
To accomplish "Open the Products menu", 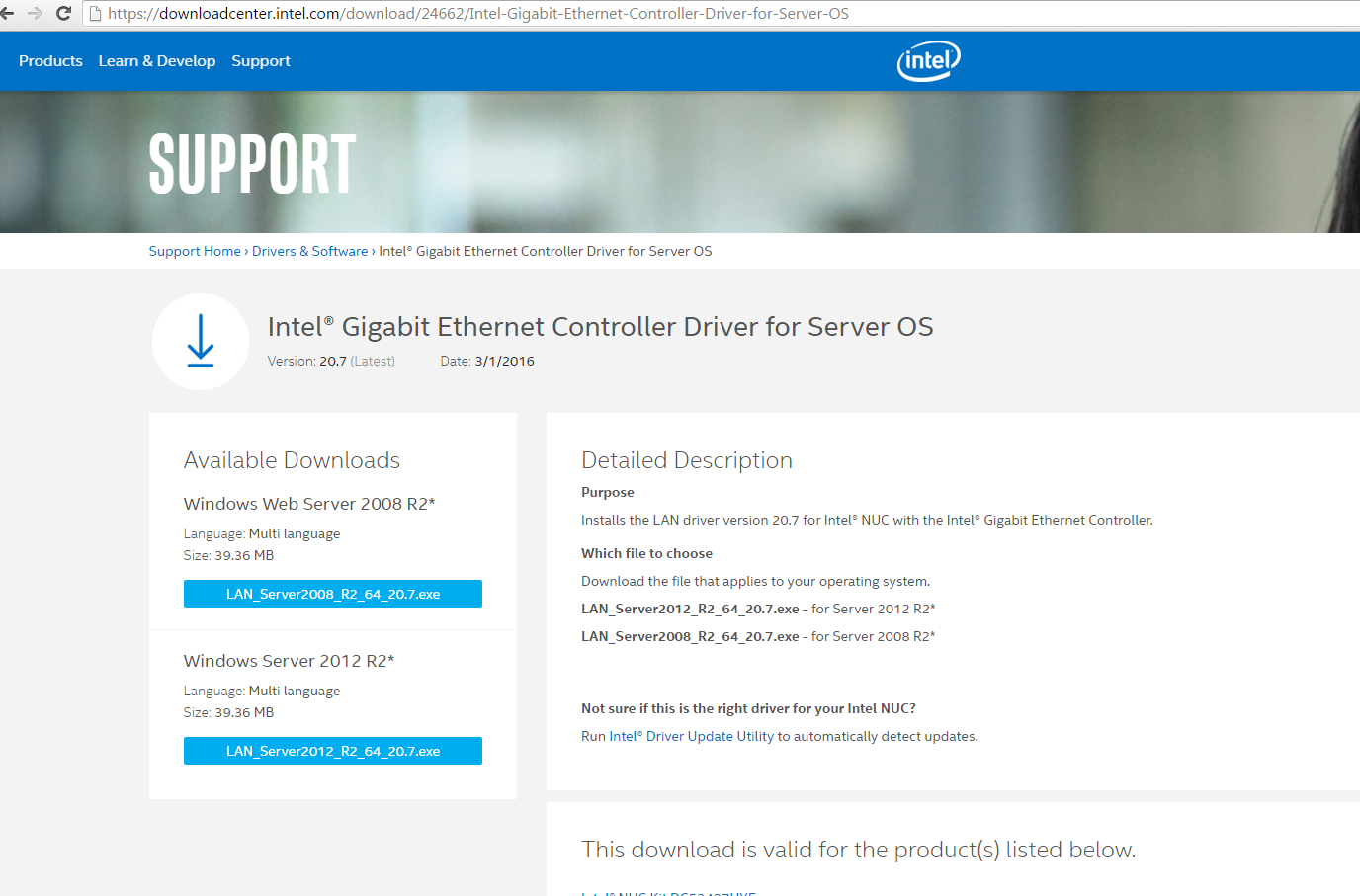I will pyautogui.click(x=50, y=61).
